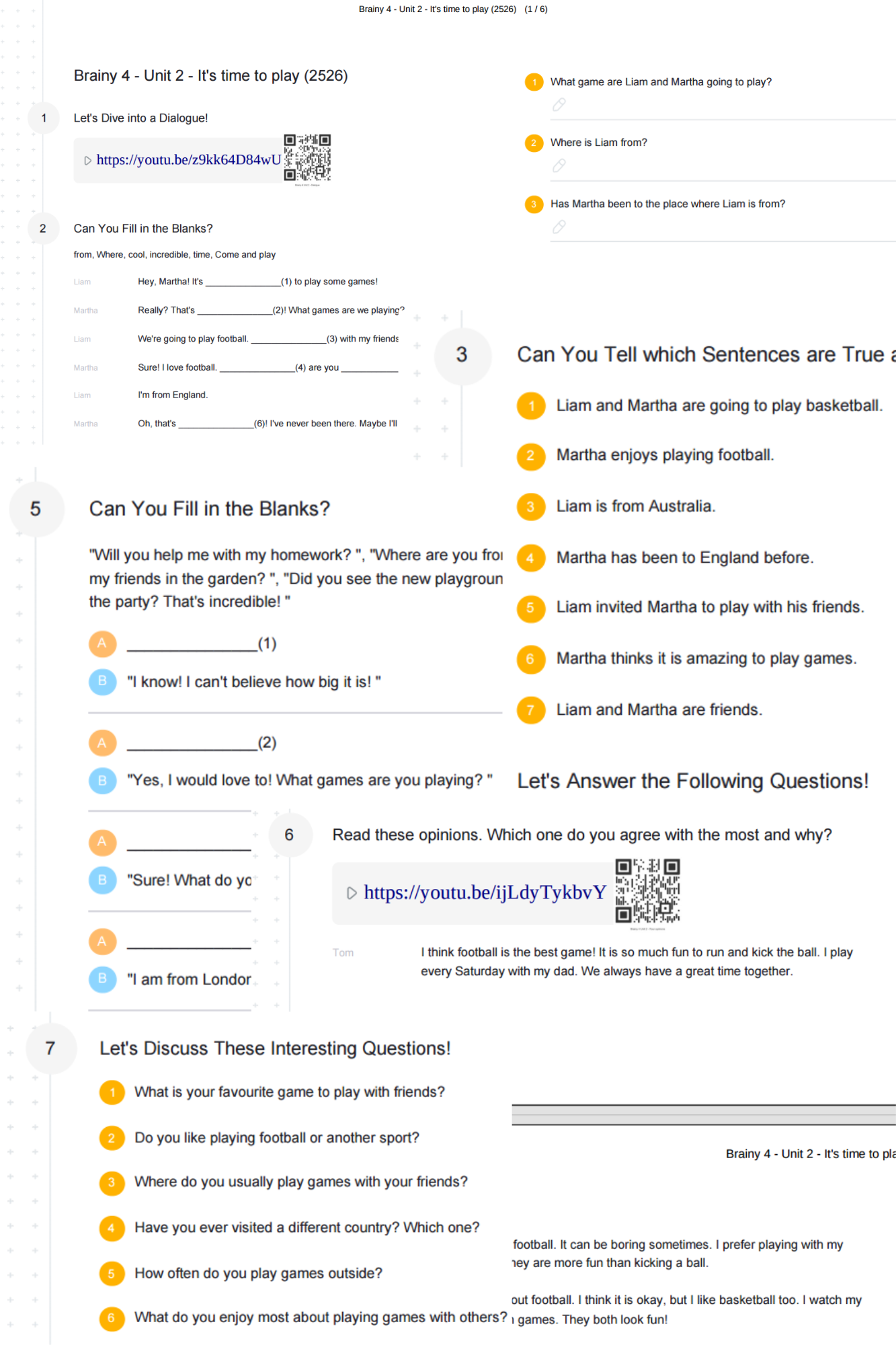This screenshot has width=896, height=1345.
Task: Open the youtu.be/z9kk64D84wU dialogue video link
Action: 188,160
